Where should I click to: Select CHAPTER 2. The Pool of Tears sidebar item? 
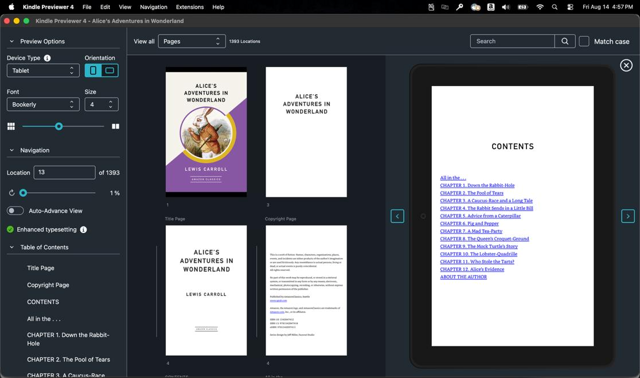coord(68,360)
